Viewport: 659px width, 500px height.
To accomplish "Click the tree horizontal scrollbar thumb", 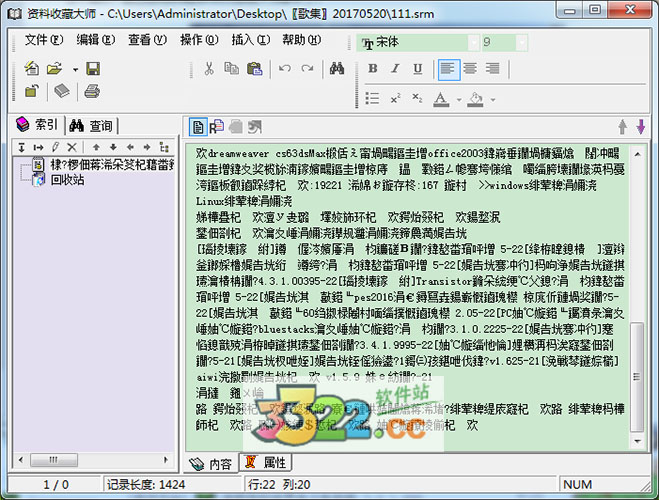I will click(54, 460).
